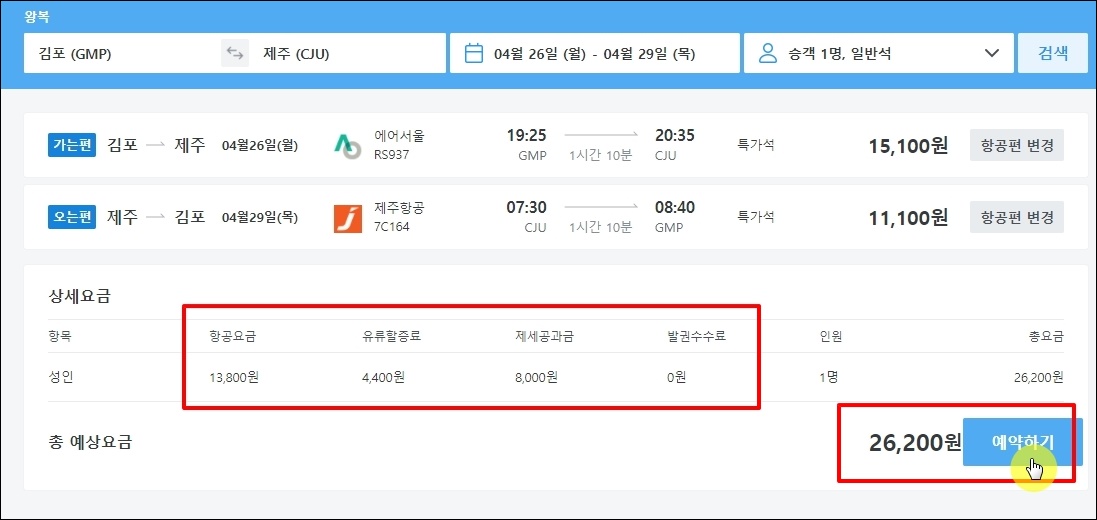Image resolution: width=1097 pixels, height=520 pixels.
Task: Click the 11,100원 return fare
Action: tap(908, 218)
